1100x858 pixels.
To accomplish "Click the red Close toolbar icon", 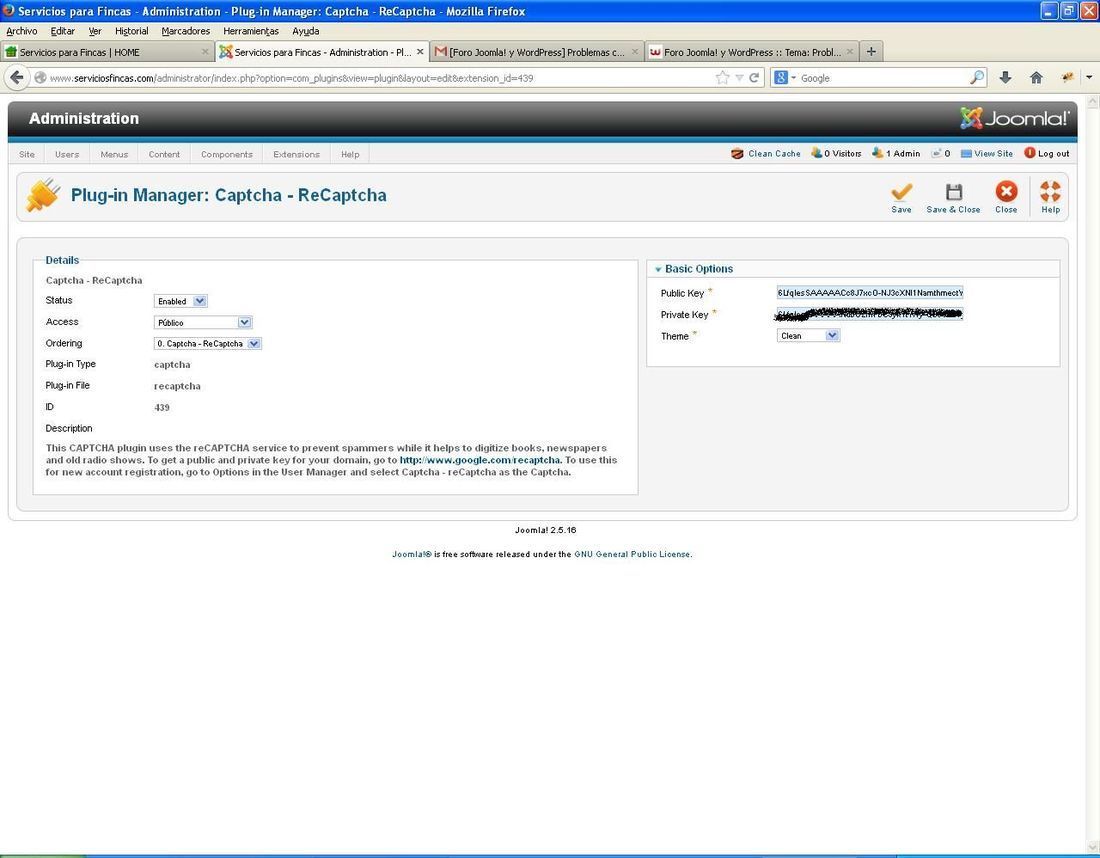I will pos(1006,192).
